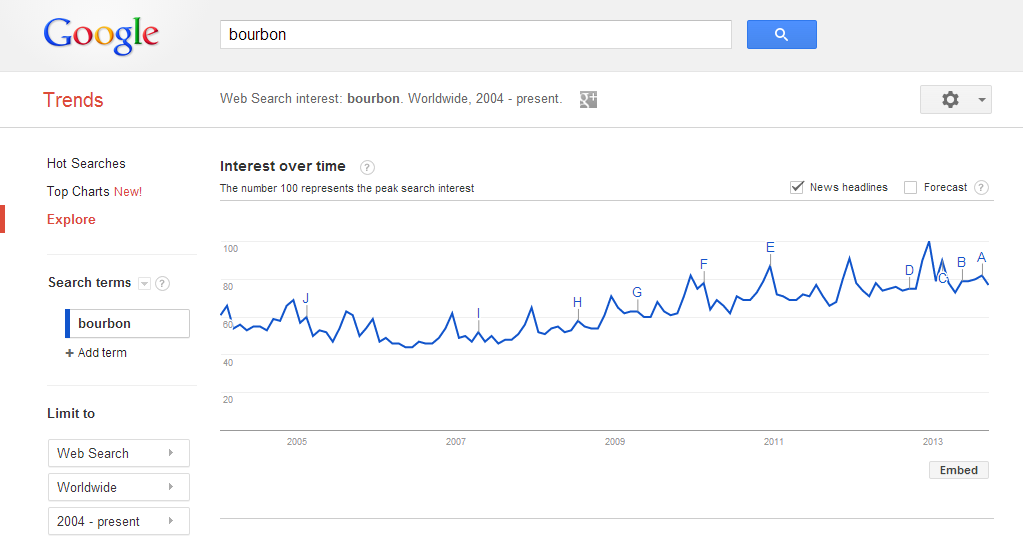This screenshot has width=1023, height=538.
Task: Click the blue search magnifier button
Action: pos(781,35)
